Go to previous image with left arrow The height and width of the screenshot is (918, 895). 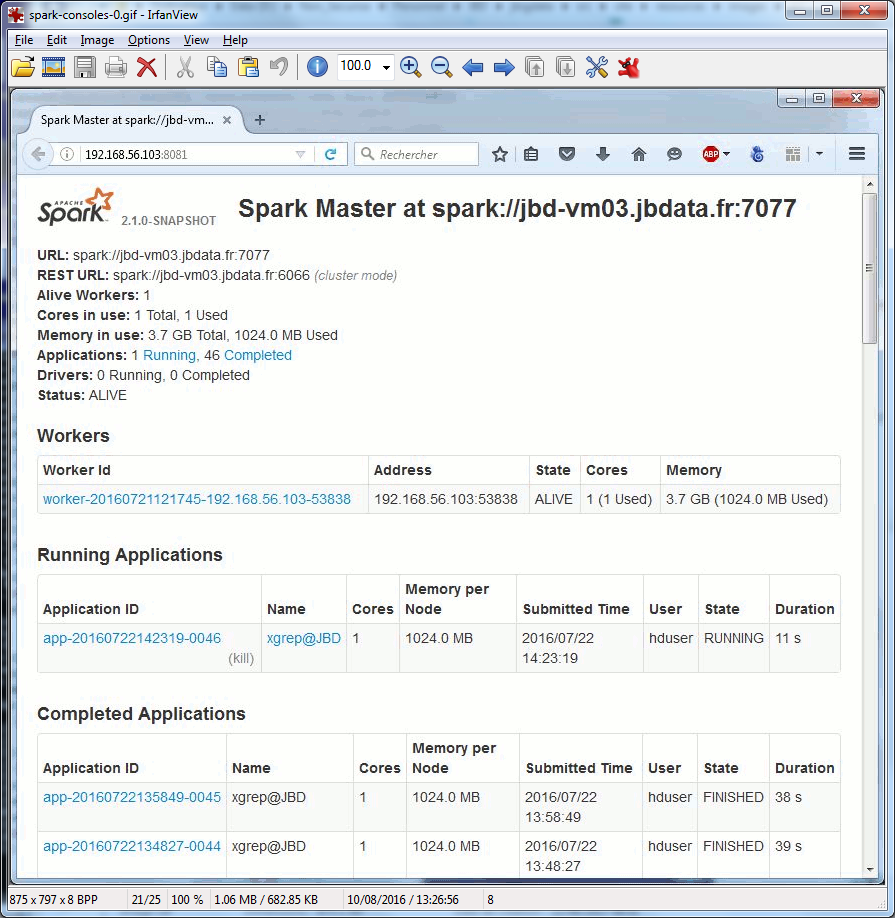click(473, 67)
